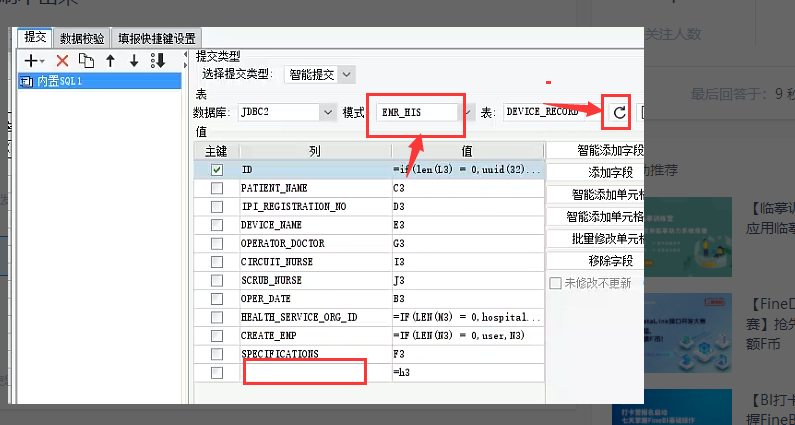Check primary key for OPERATOR_DOCTOR row
Screen dimensions: 795x425
[x=217, y=243]
